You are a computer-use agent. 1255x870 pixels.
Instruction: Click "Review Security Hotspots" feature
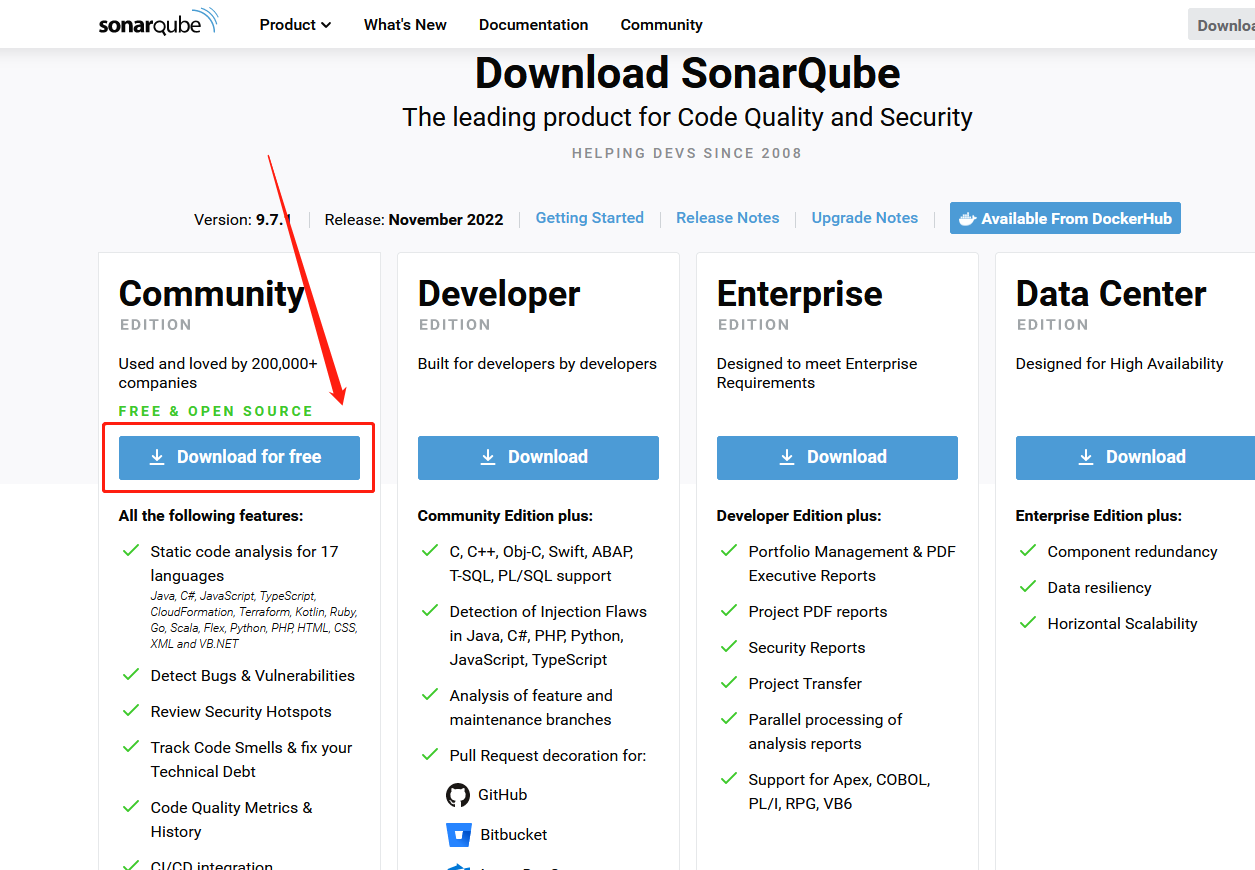[x=241, y=712]
